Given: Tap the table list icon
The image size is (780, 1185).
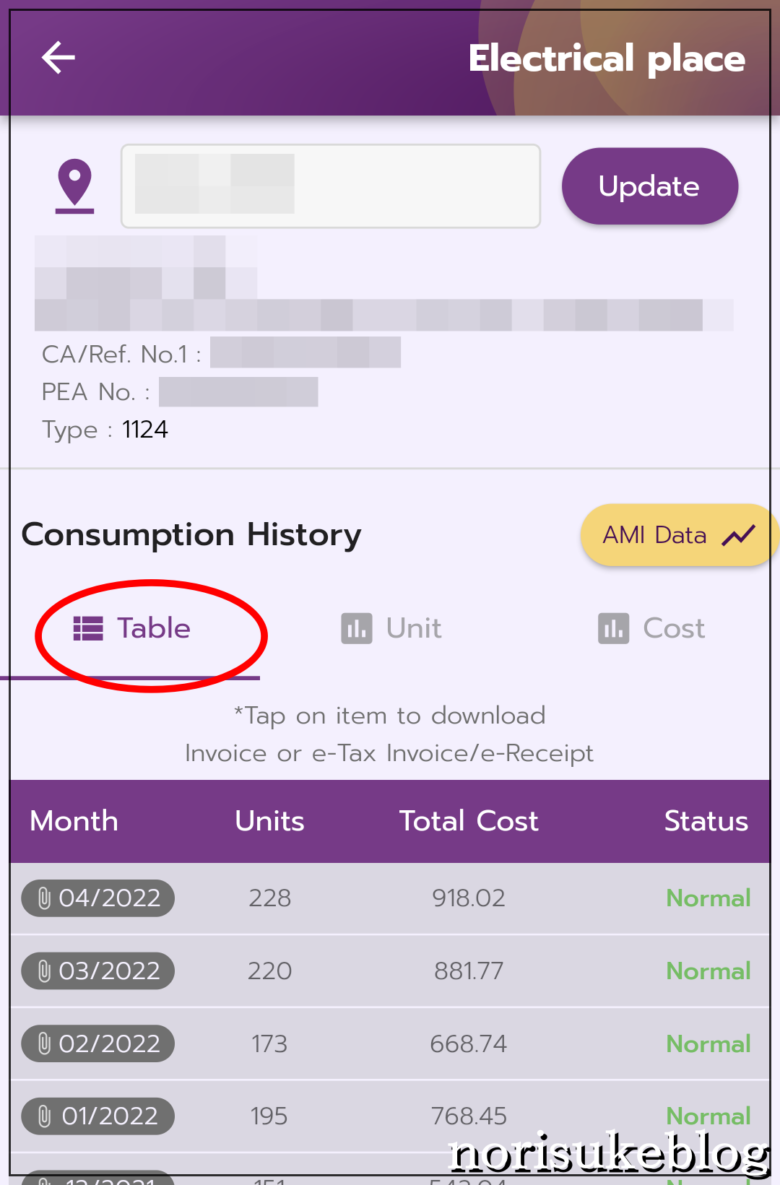Looking at the screenshot, I should [88, 629].
